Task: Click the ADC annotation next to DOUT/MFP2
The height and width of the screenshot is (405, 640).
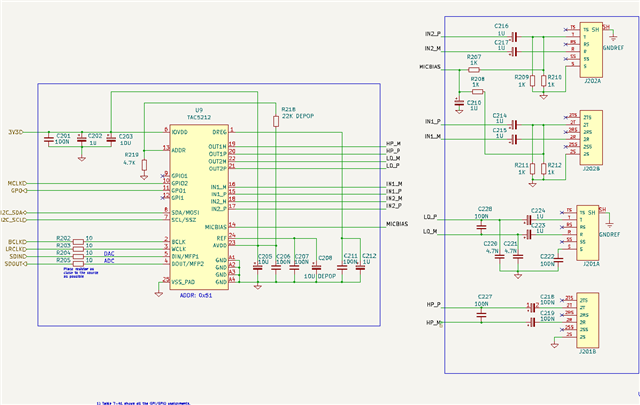Action: click(109, 261)
